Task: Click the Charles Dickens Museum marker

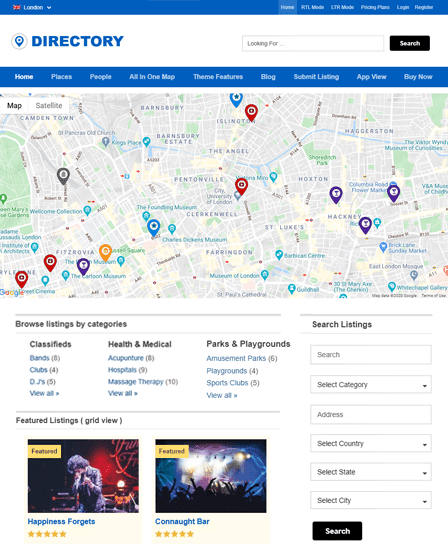Action: tap(172, 229)
